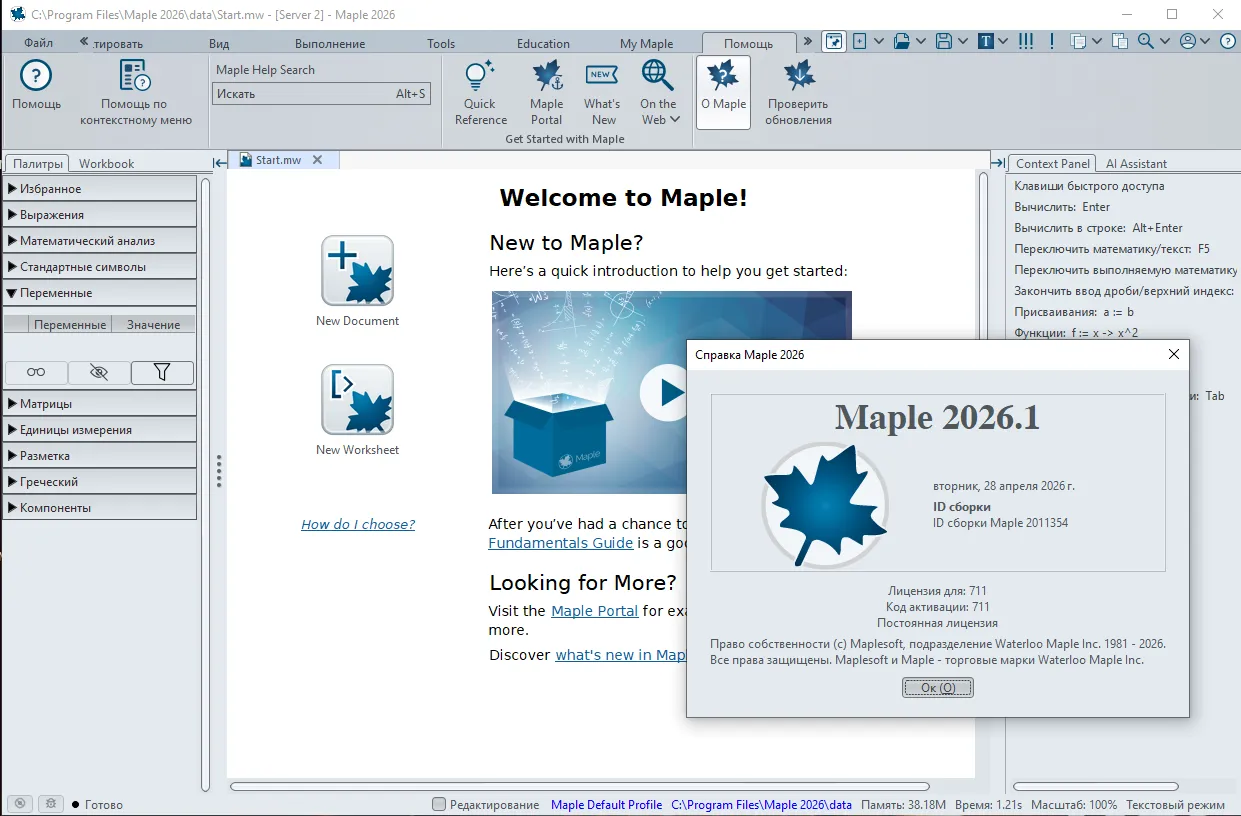Click the glasses show-variables button
Image resolution: width=1241 pixels, height=816 pixels.
click(36, 372)
